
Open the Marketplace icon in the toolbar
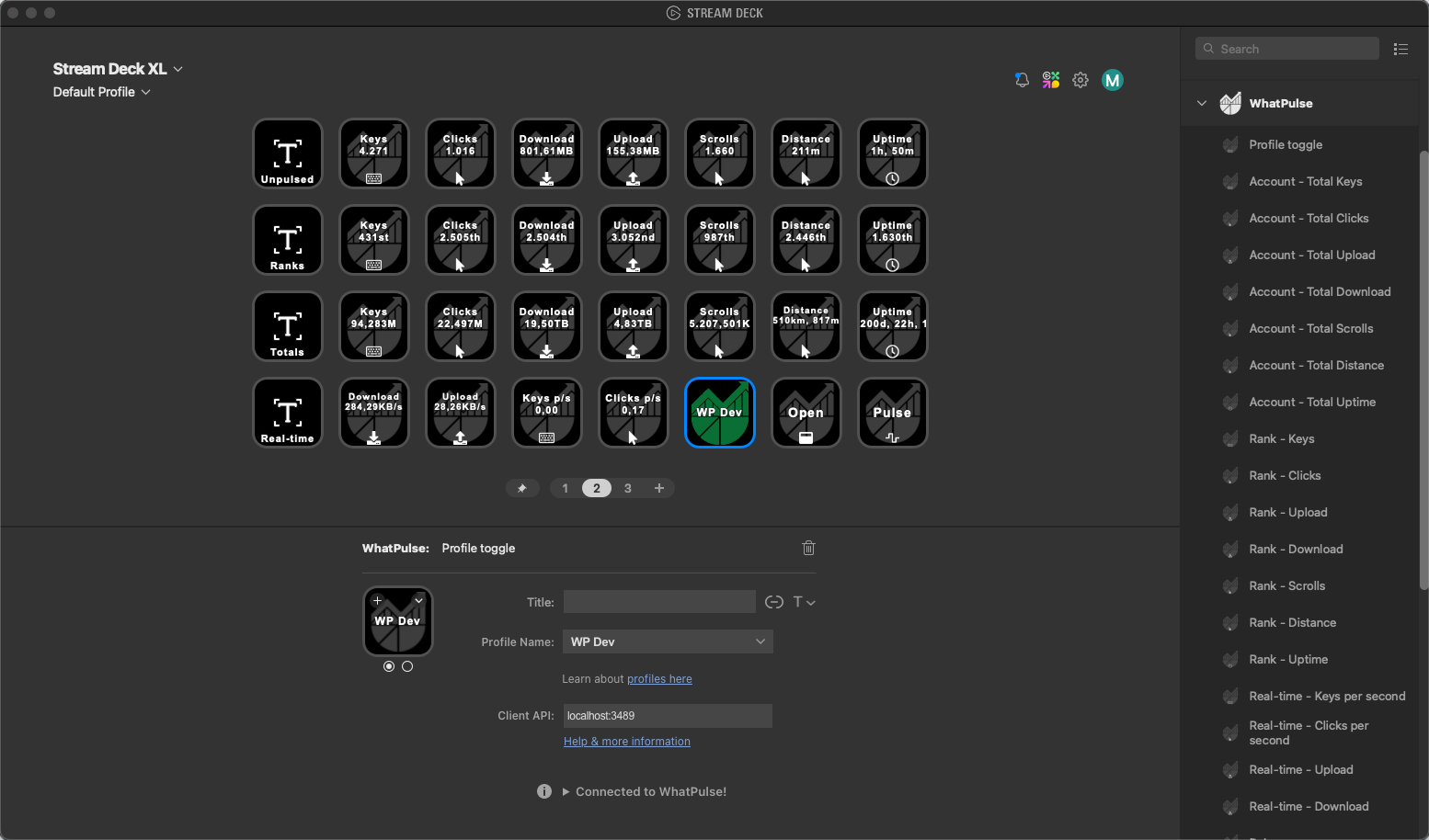point(1051,80)
